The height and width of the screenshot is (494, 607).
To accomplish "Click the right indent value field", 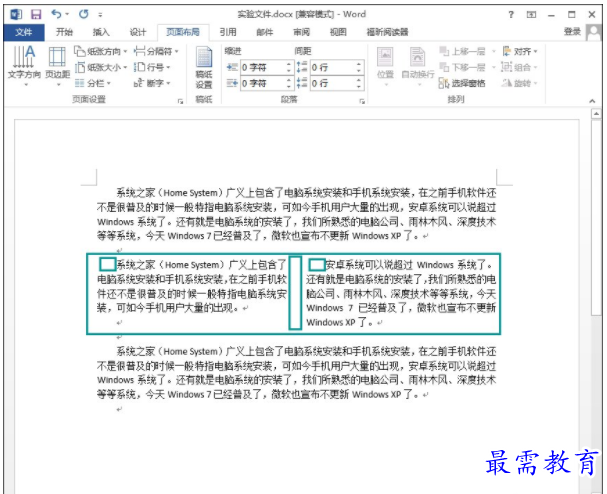I will click(x=263, y=83).
